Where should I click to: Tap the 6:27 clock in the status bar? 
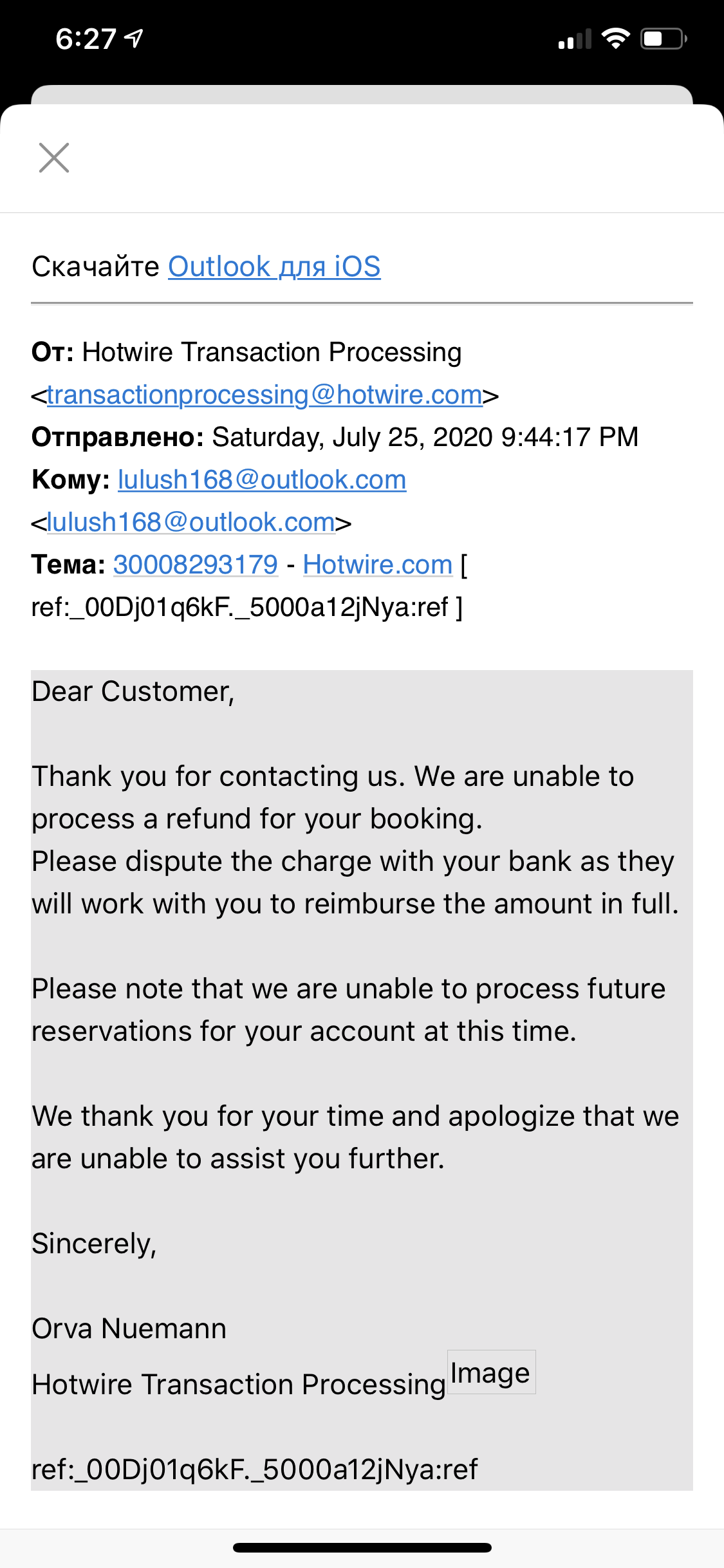coord(86,39)
